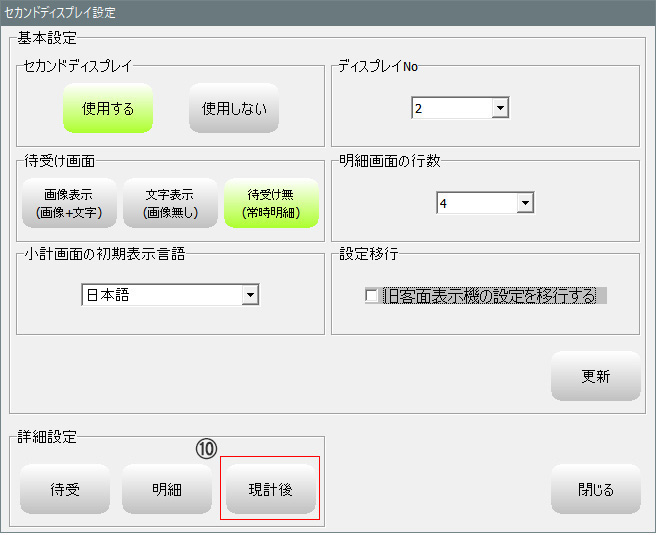656x535 pixels.
Task: Open 明細 detailed settings
Action: coord(167,490)
